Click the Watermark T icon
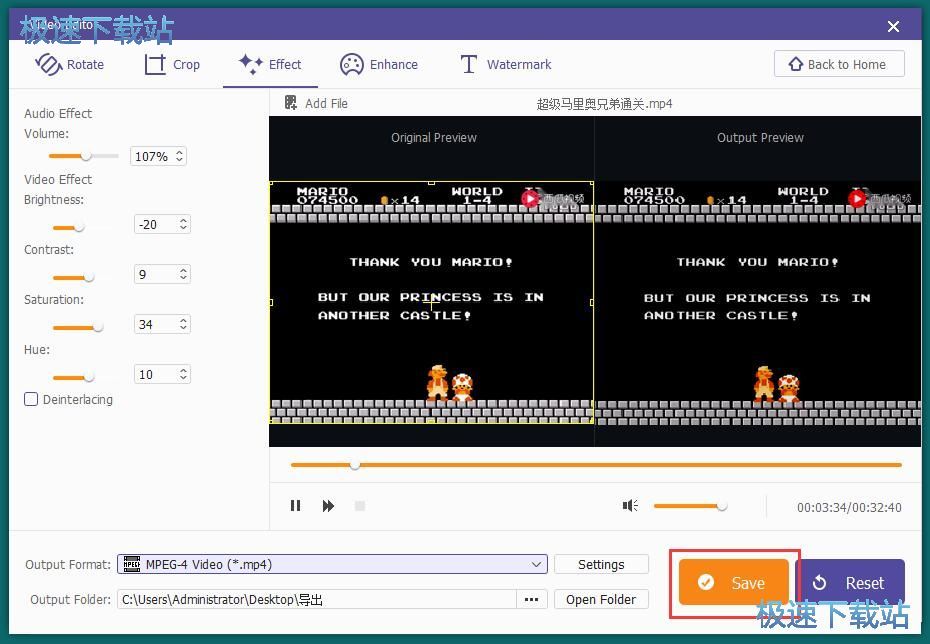Screen dimensions: 930x644 [469, 64]
